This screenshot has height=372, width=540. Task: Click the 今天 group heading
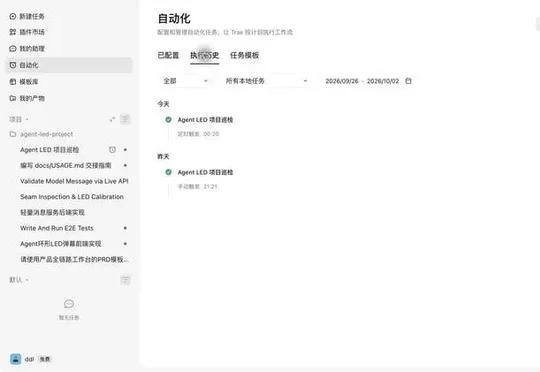point(163,104)
